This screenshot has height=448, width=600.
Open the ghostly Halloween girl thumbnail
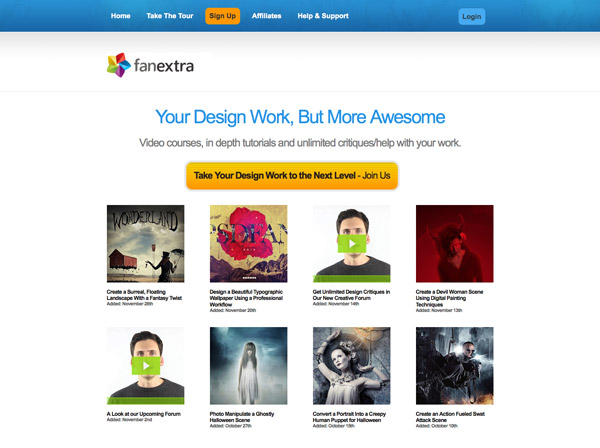coord(249,366)
